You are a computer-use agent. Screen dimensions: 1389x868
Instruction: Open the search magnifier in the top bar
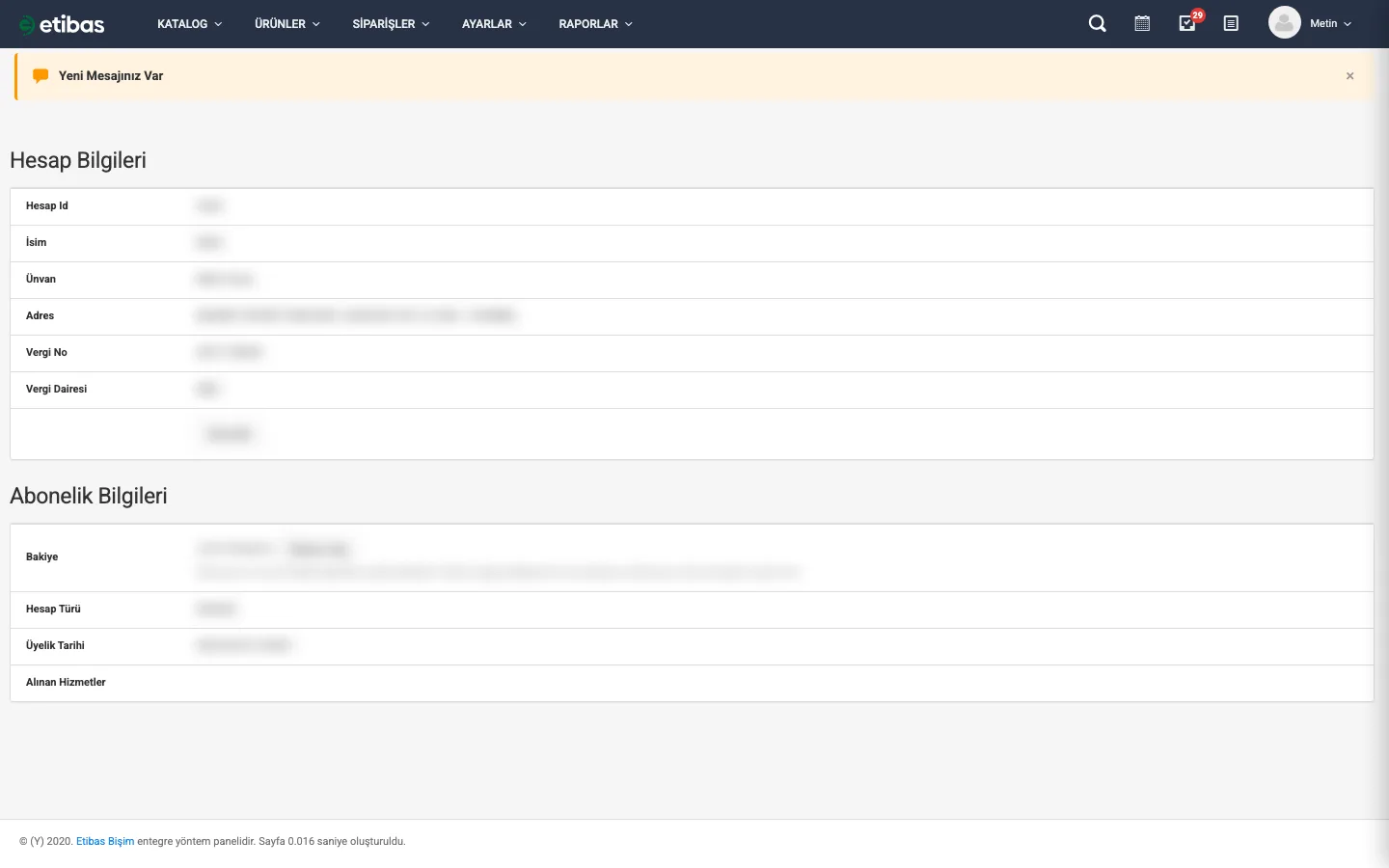1097,24
